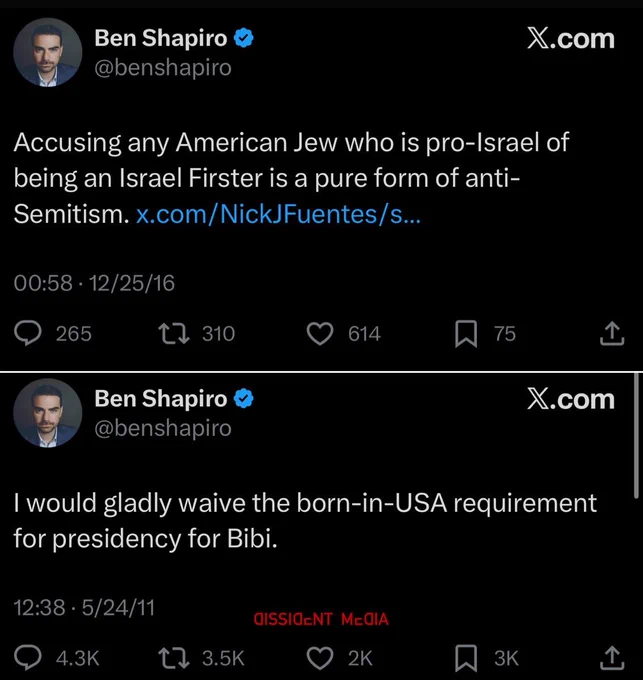Image resolution: width=643 pixels, height=680 pixels.
Task: Share the 5/24/11 tweet
Action: point(610,657)
